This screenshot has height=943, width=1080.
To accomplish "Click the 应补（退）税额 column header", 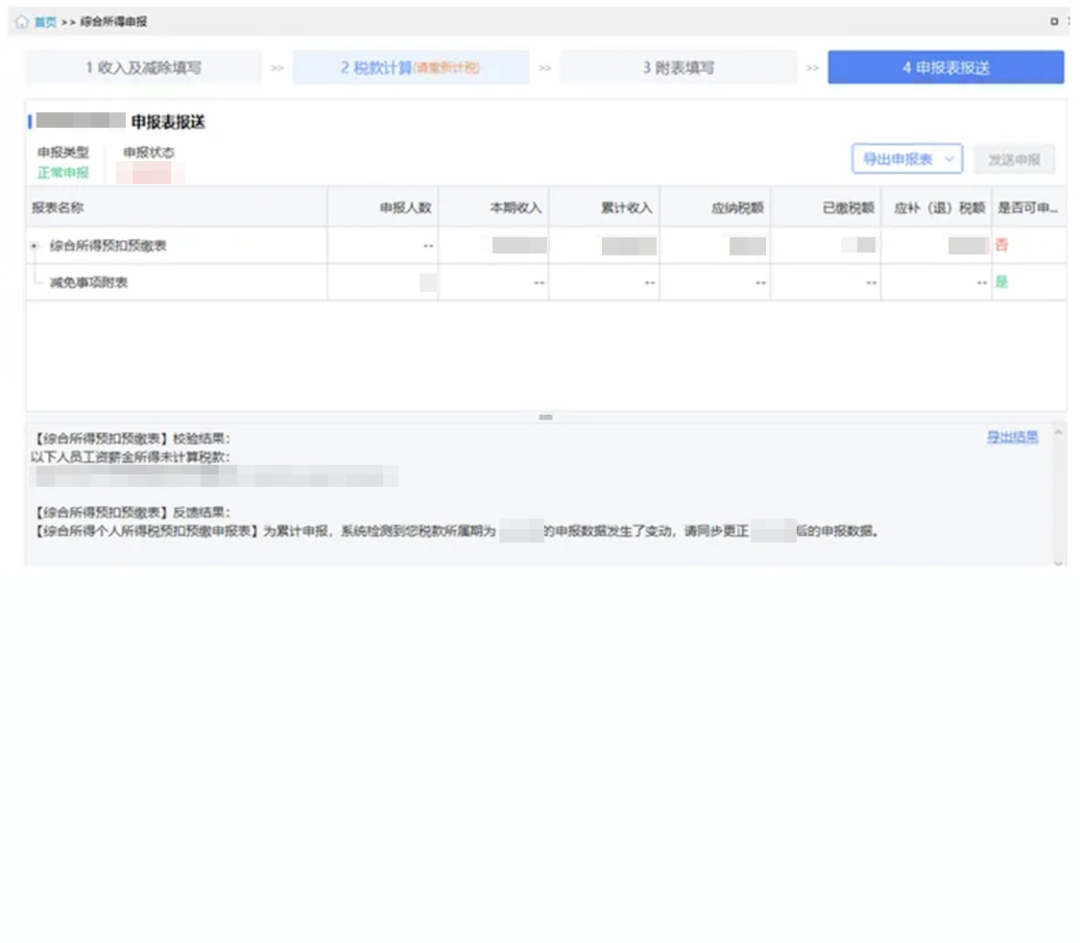I will pos(939,208).
